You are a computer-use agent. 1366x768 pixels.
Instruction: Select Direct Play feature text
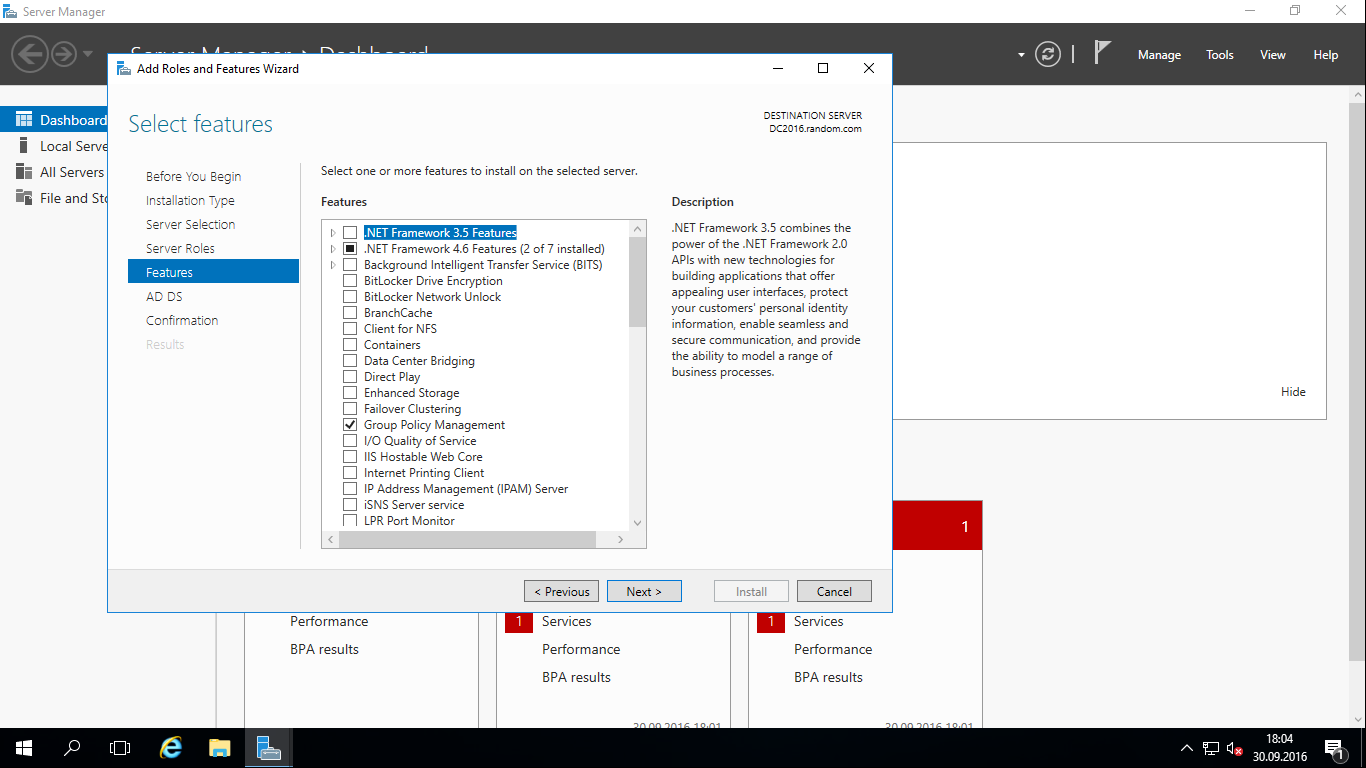click(392, 377)
